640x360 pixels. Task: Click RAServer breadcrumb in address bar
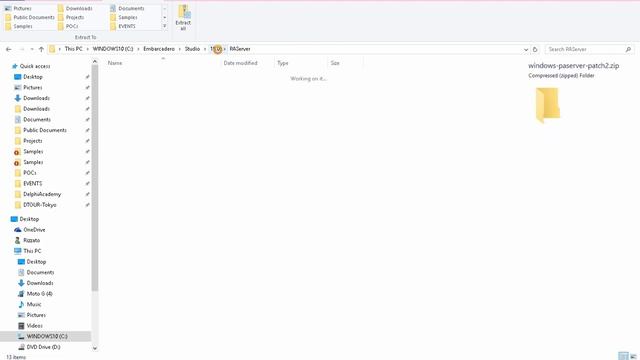[x=240, y=49]
